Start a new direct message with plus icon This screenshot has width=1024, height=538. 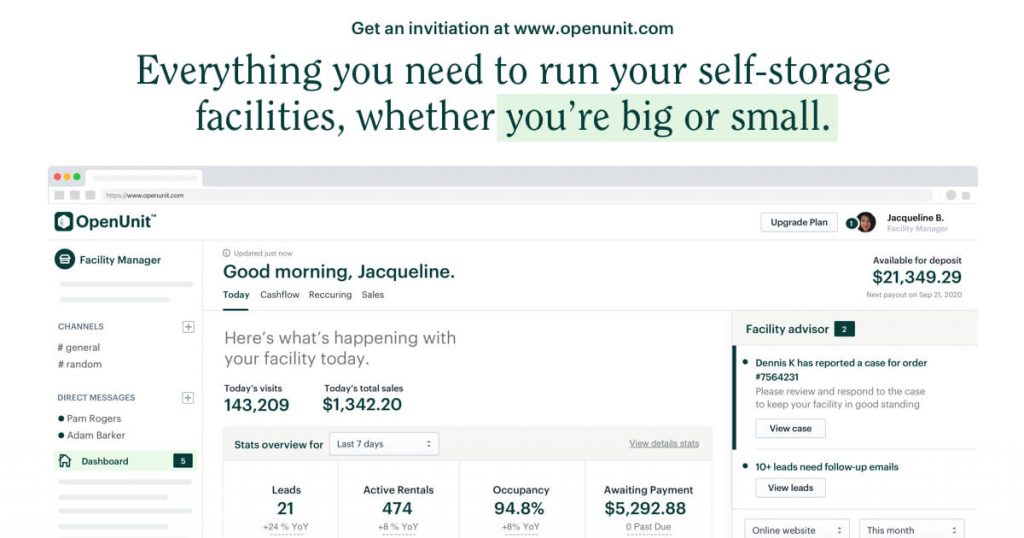(x=187, y=398)
